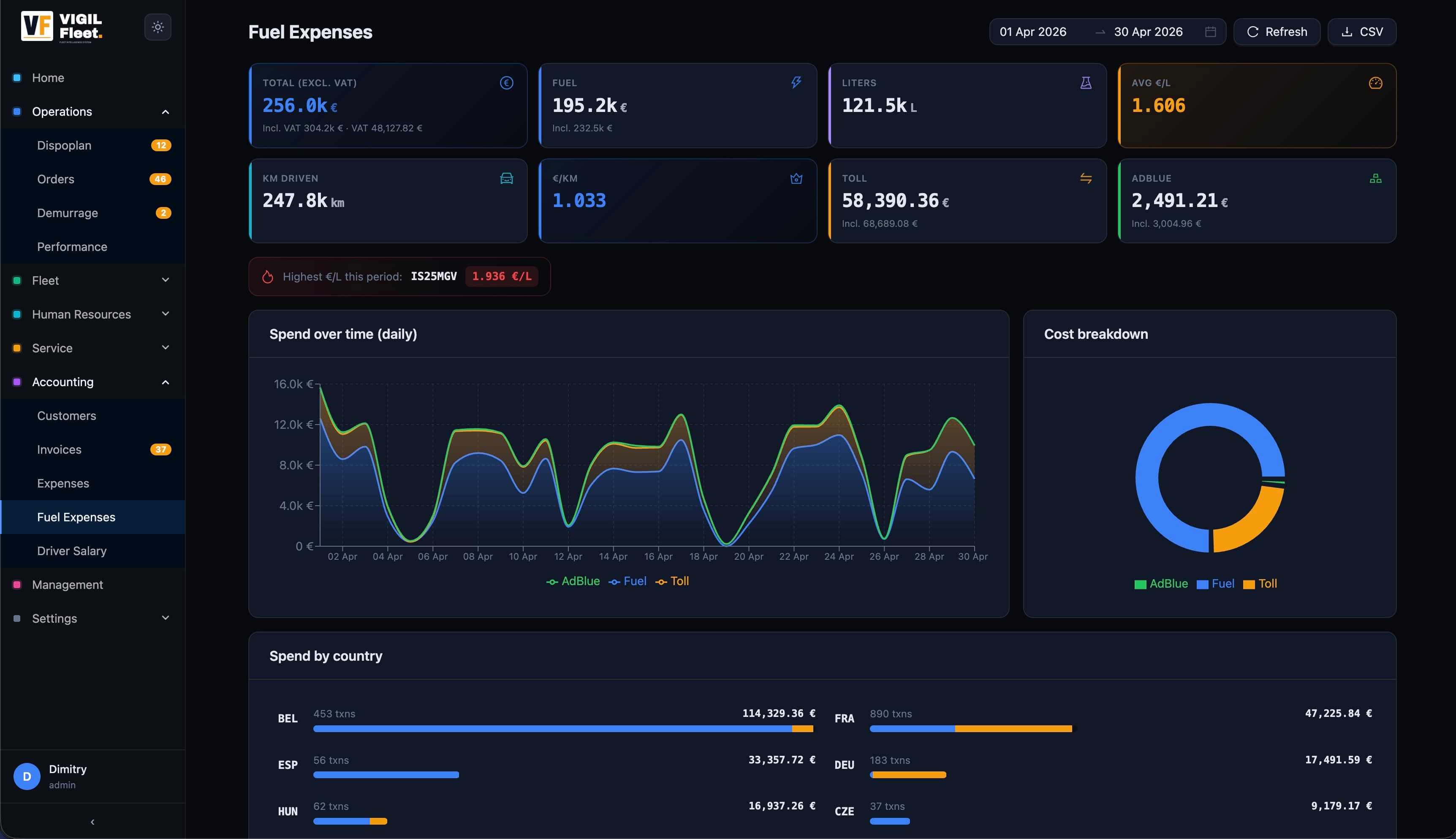The image size is (1456, 839).
Task: Click the euro icon on Total card
Action: click(506, 83)
